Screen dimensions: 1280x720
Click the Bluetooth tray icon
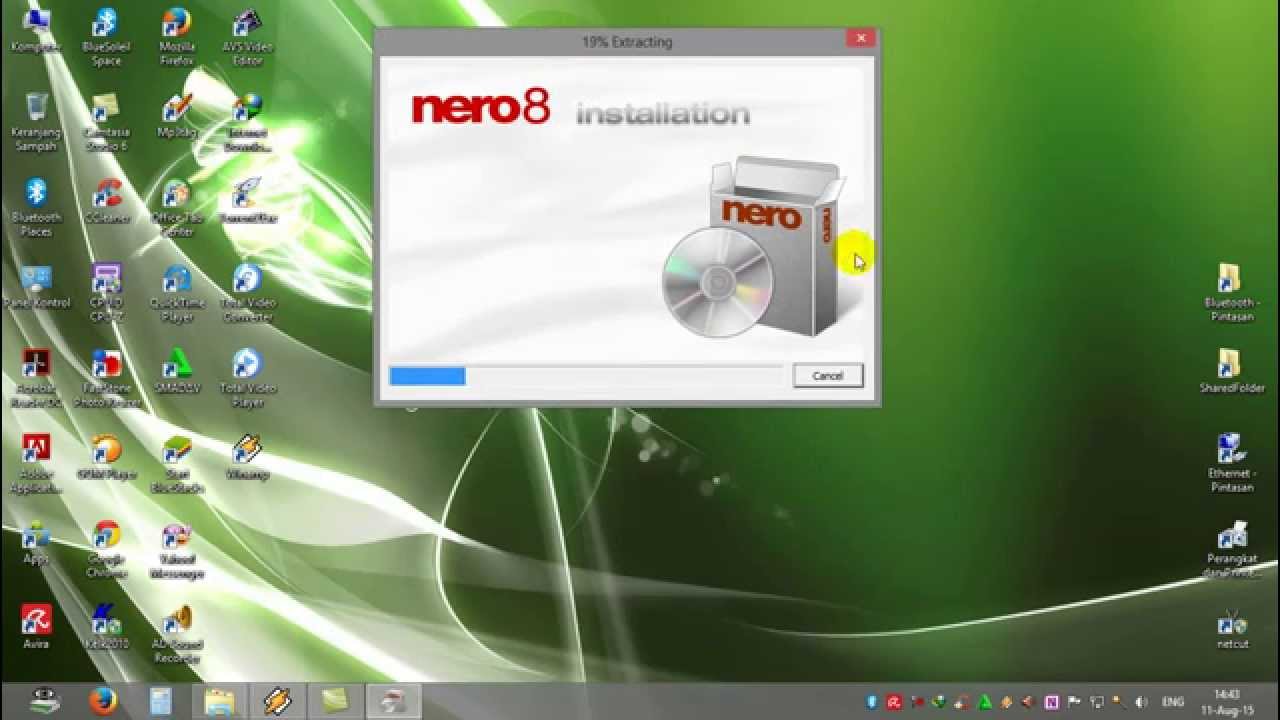[x=872, y=702]
